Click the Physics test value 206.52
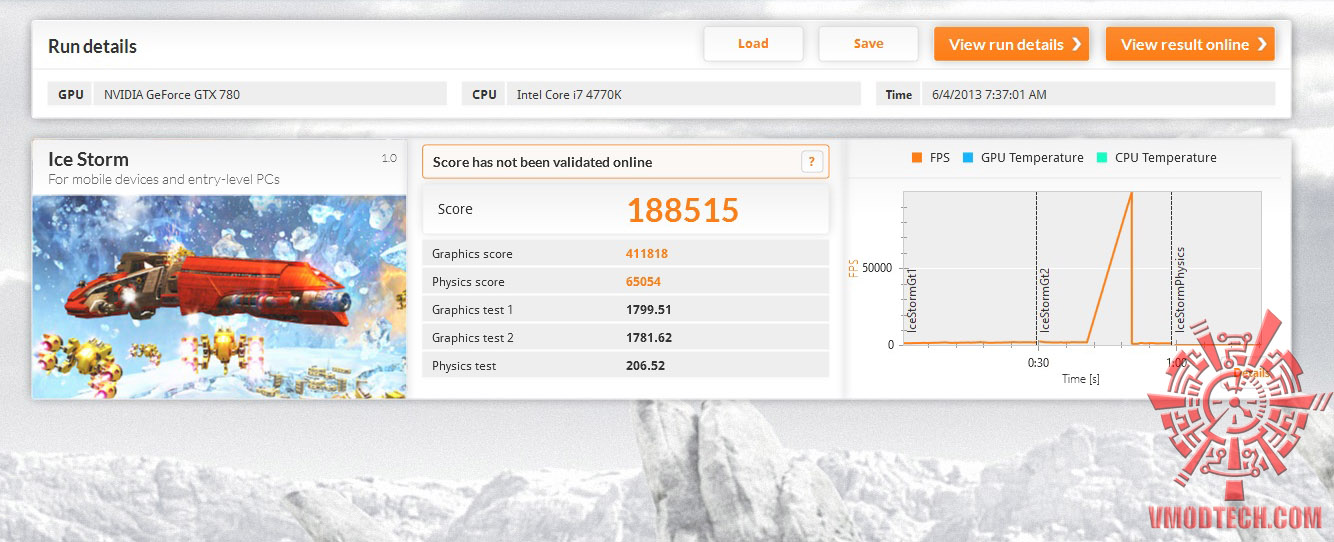1334x542 pixels. pos(645,366)
